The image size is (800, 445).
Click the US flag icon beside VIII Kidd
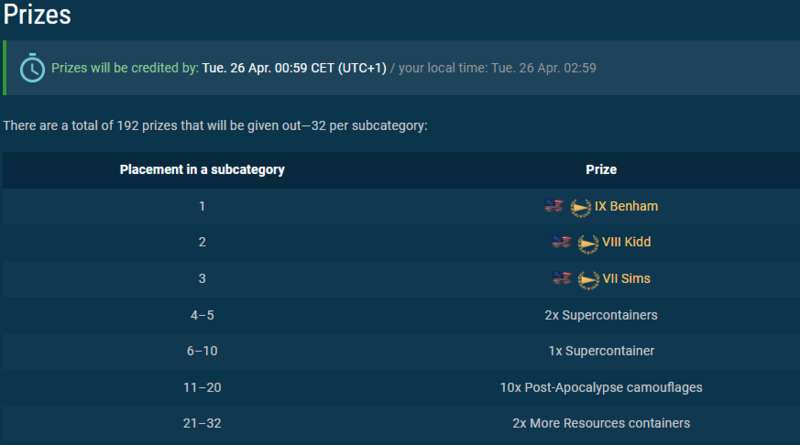pos(562,242)
